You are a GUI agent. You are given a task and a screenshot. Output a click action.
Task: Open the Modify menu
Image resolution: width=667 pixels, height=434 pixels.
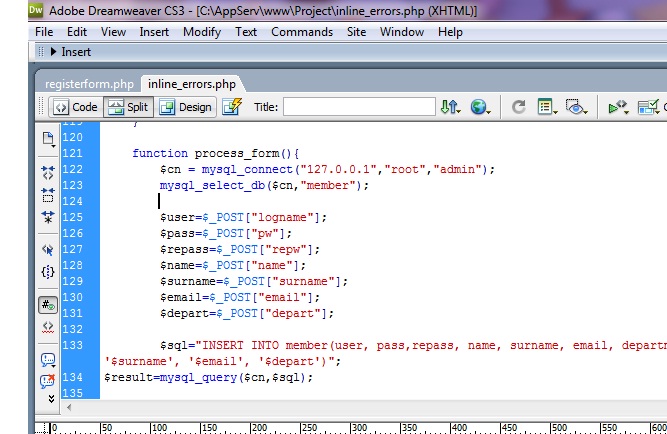pyautogui.click(x=202, y=32)
